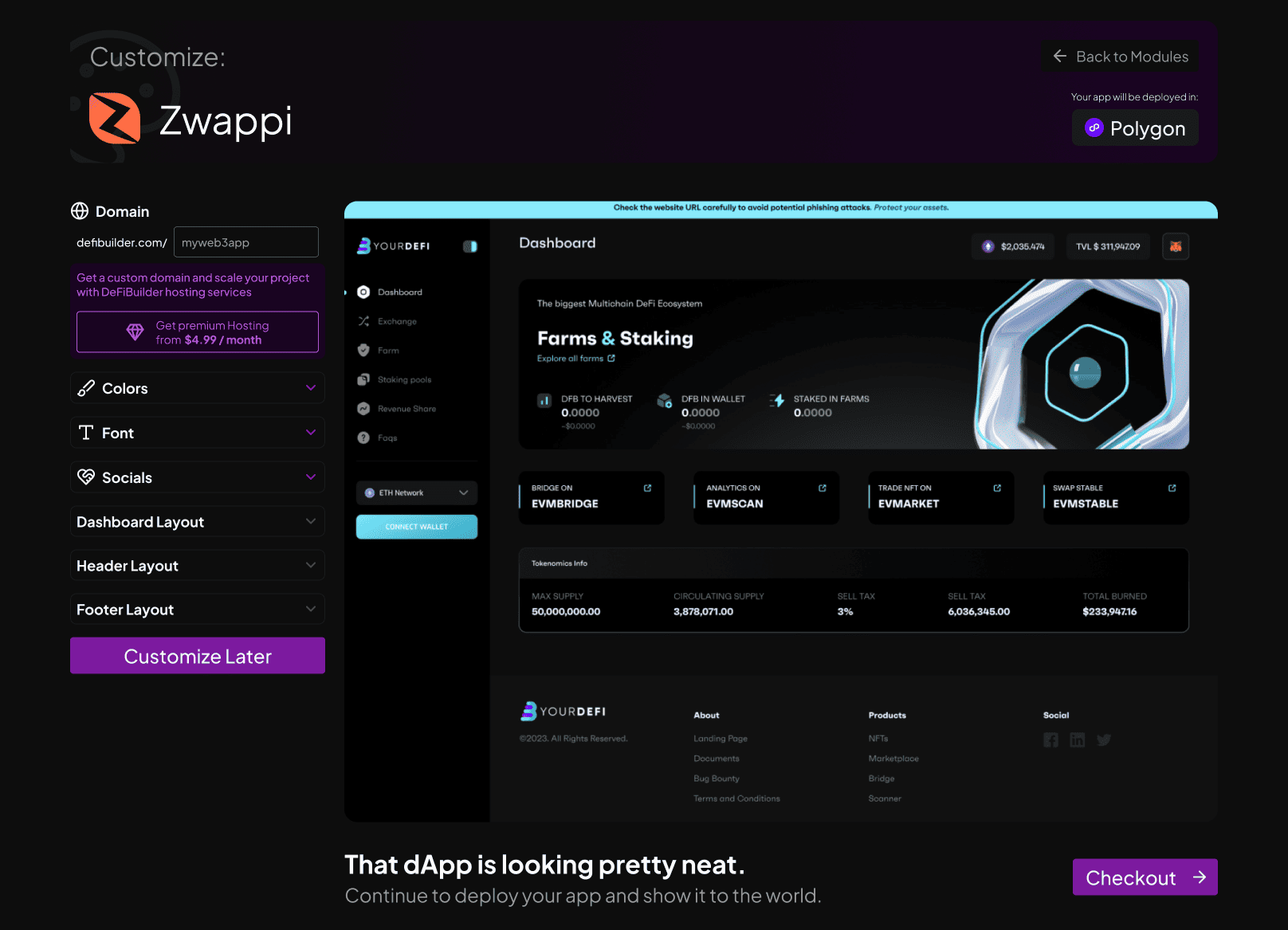Open the Terms and Conditions footer link
1288x930 pixels.
coord(736,799)
